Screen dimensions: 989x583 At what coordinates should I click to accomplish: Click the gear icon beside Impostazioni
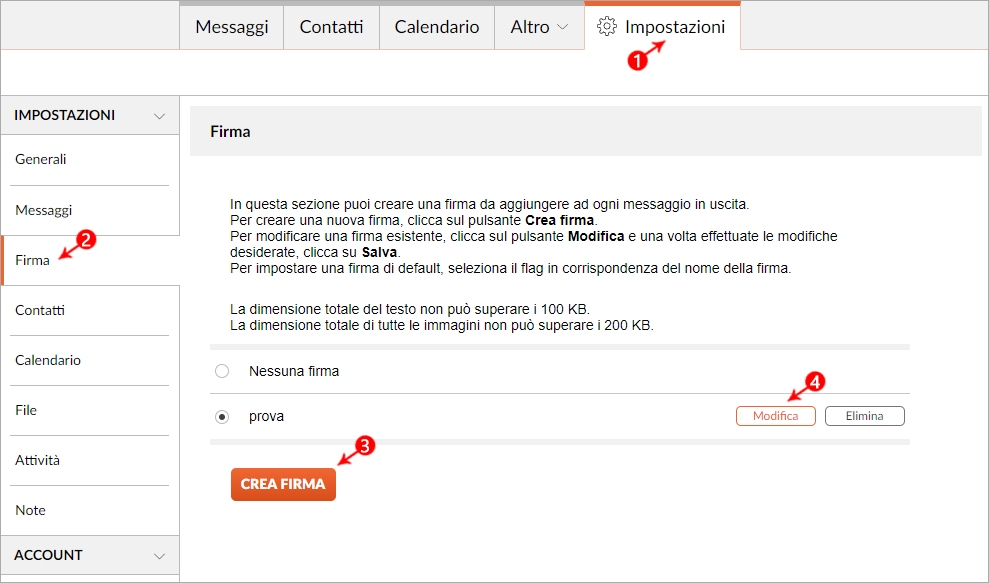tap(606, 27)
